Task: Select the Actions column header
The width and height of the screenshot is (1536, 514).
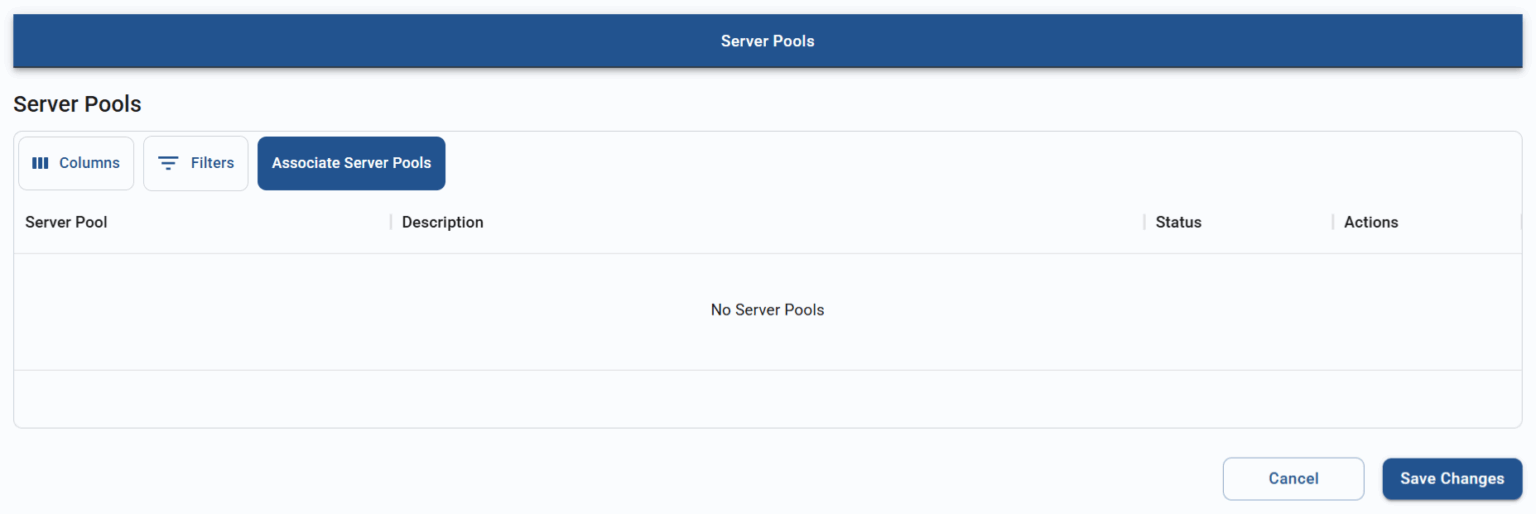Action: 1370,222
